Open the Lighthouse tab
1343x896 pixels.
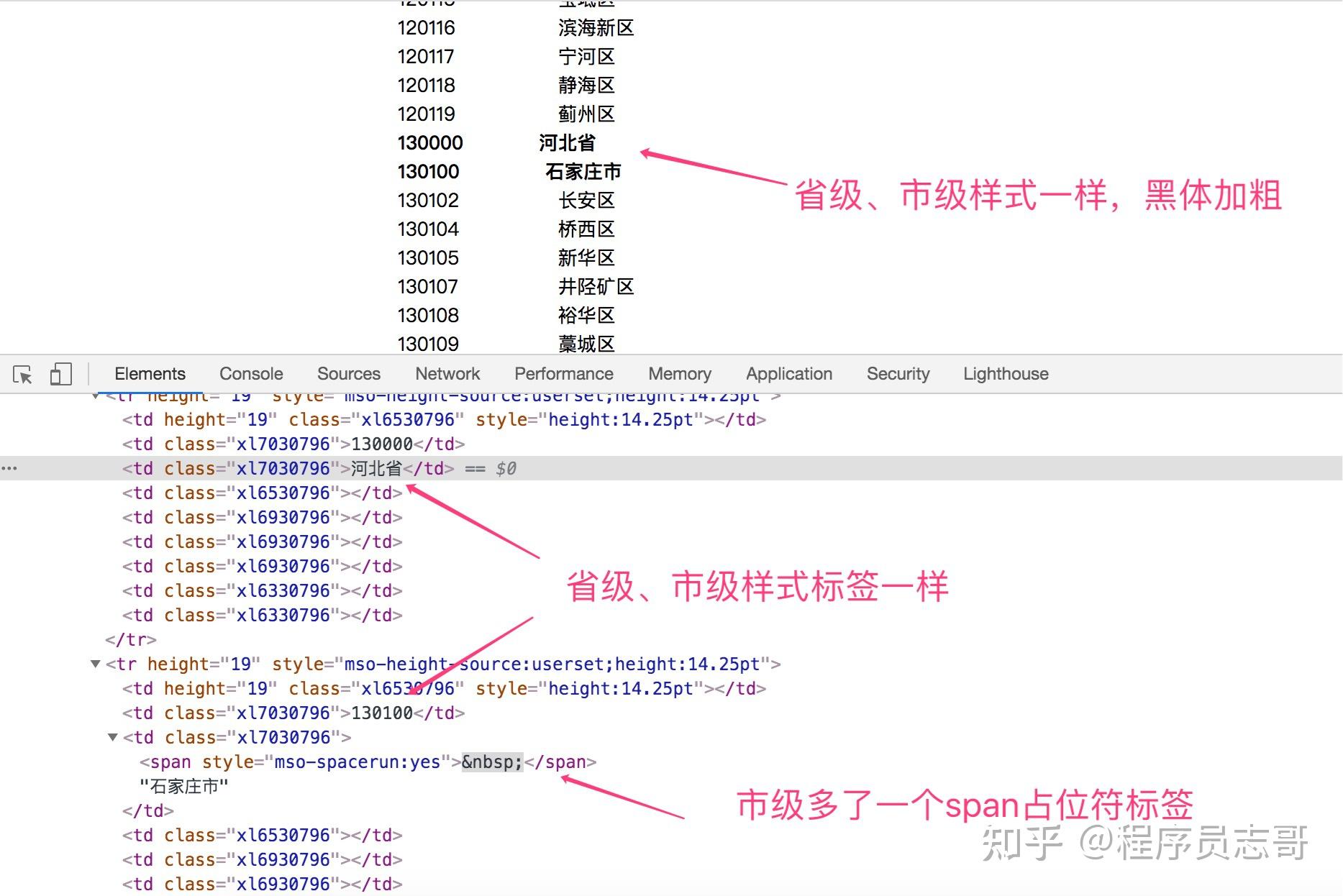click(x=1006, y=374)
